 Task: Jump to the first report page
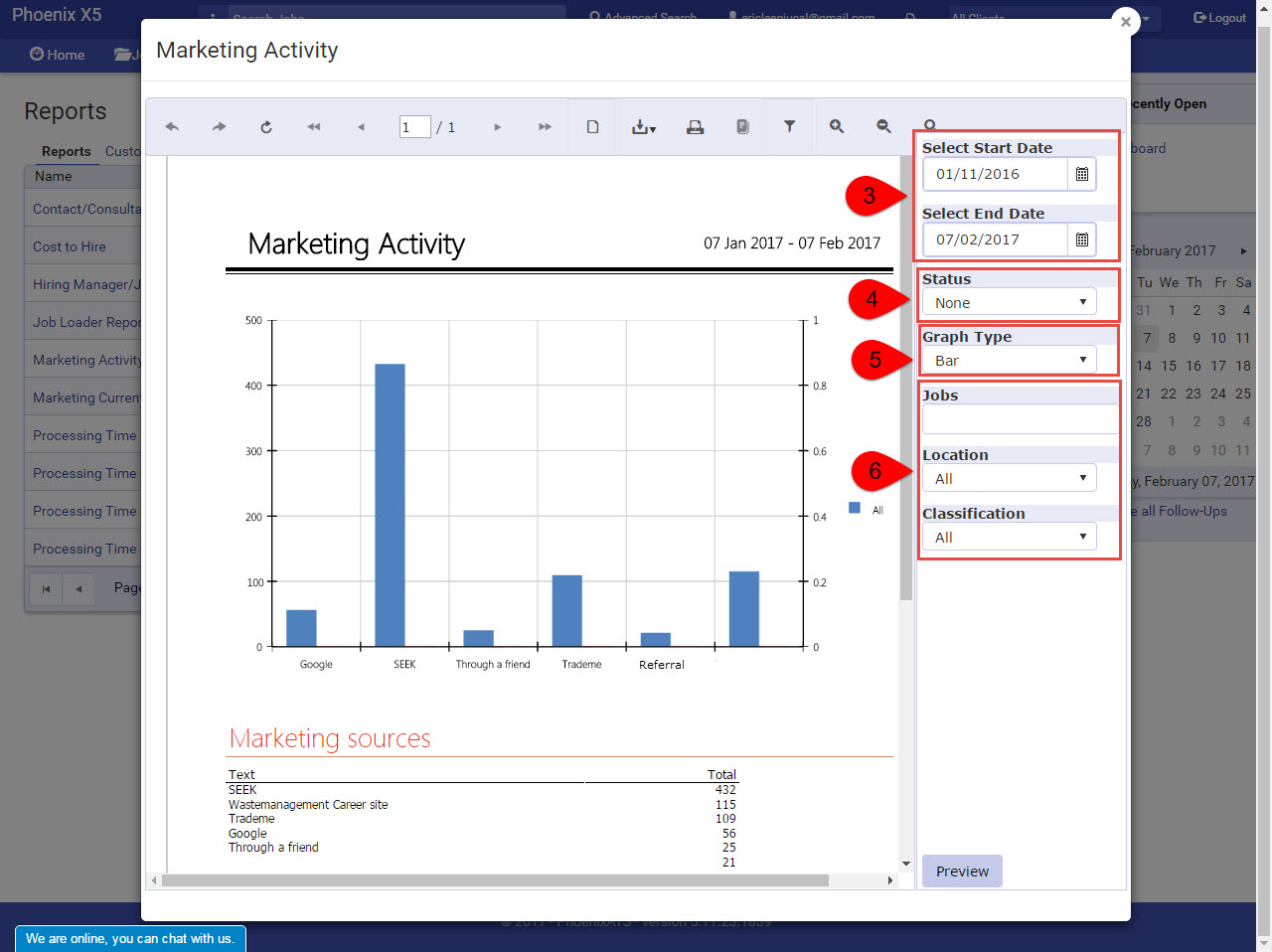(314, 127)
